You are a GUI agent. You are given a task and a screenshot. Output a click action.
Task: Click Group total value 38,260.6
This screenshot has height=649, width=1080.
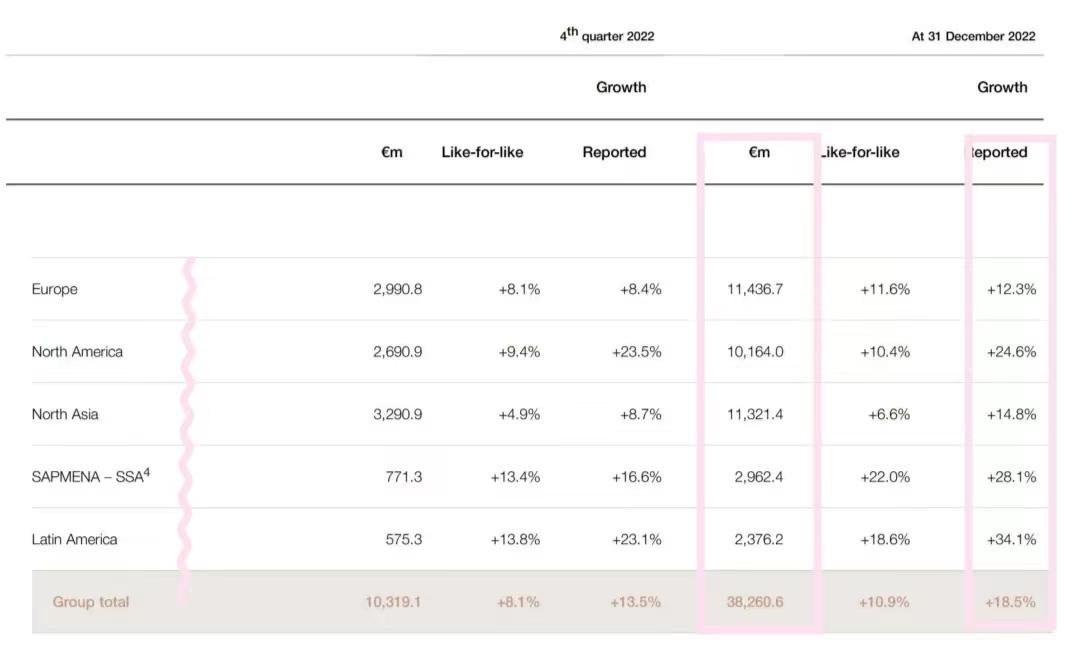click(755, 602)
